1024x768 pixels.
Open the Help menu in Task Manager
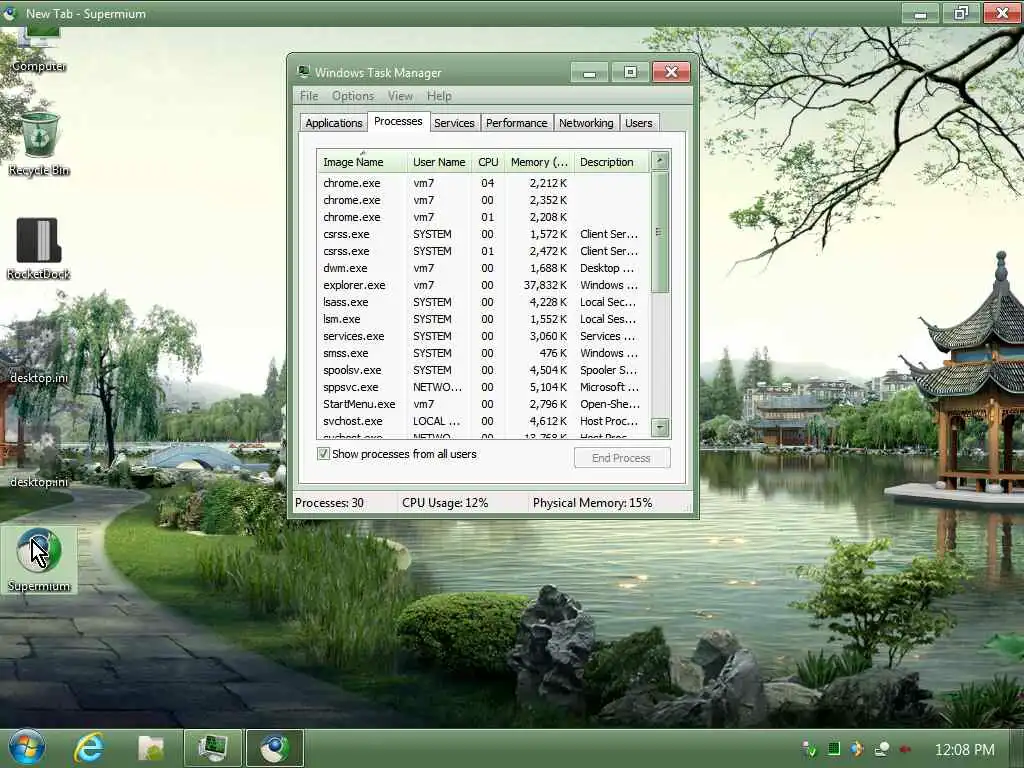(x=439, y=96)
